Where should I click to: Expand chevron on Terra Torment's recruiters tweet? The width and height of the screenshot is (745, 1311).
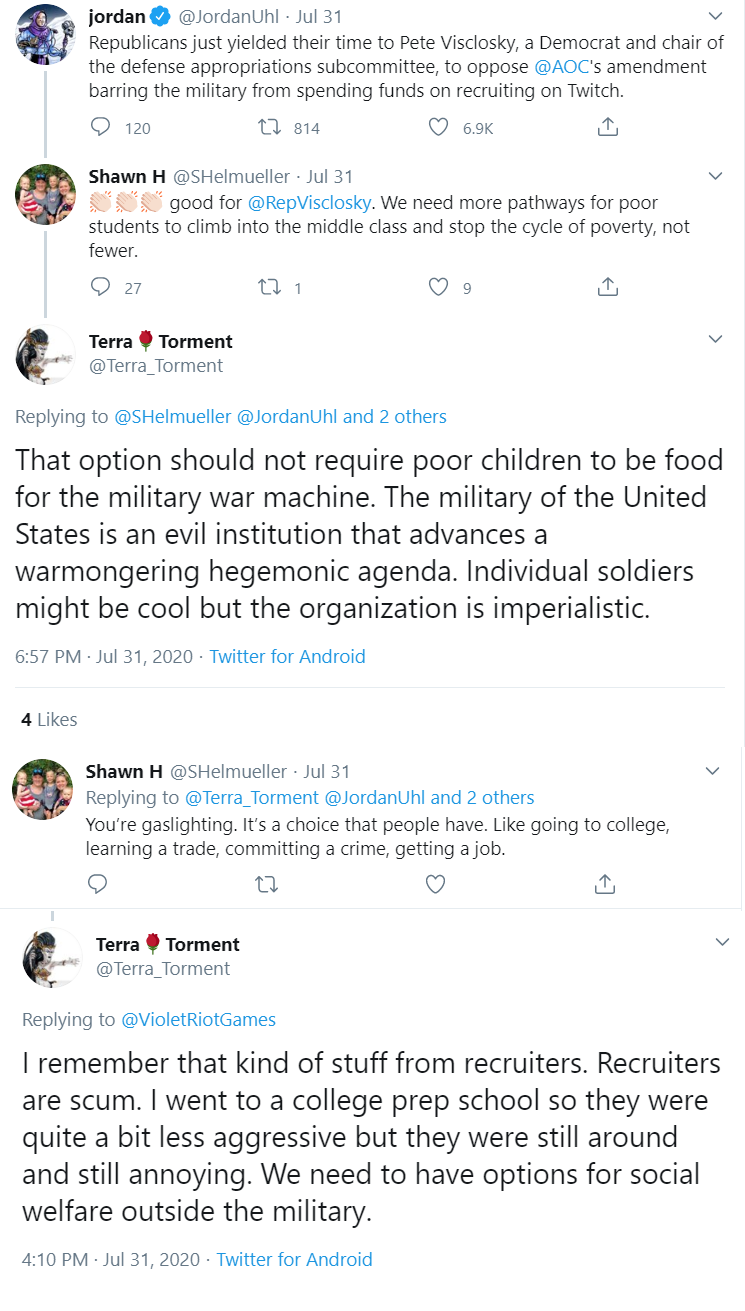[722, 942]
